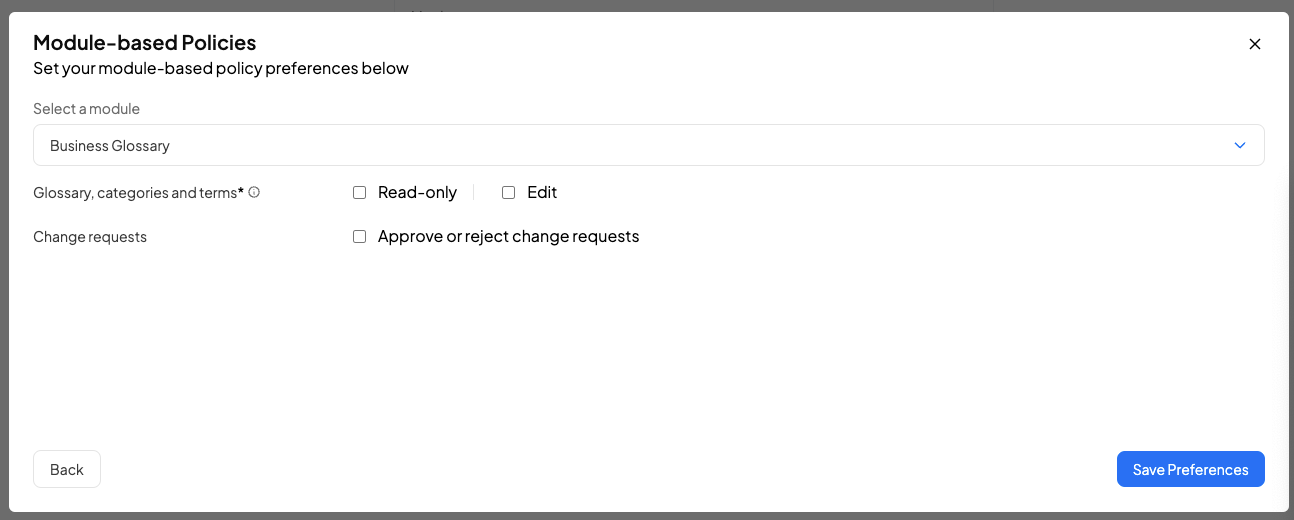Enable the Read-only checkbox
Screen dimensions: 1294x520
click(360, 193)
